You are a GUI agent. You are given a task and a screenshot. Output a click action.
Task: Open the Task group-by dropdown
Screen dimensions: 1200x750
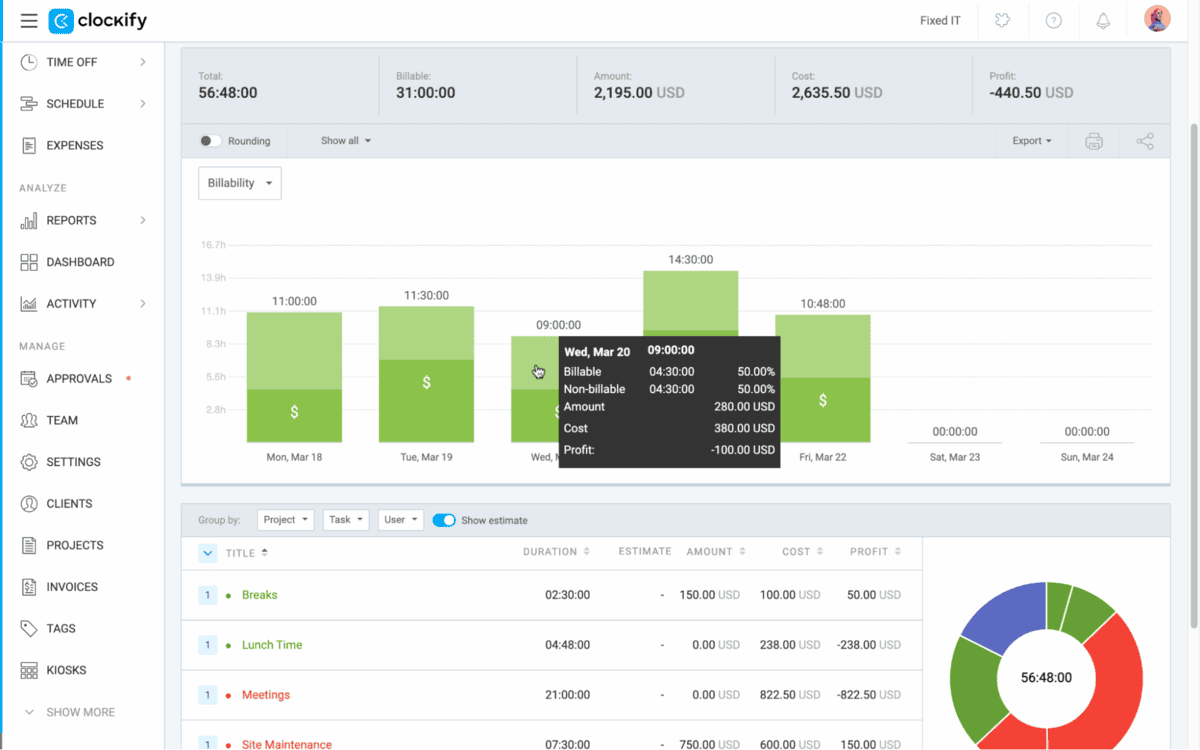pos(346,520)
